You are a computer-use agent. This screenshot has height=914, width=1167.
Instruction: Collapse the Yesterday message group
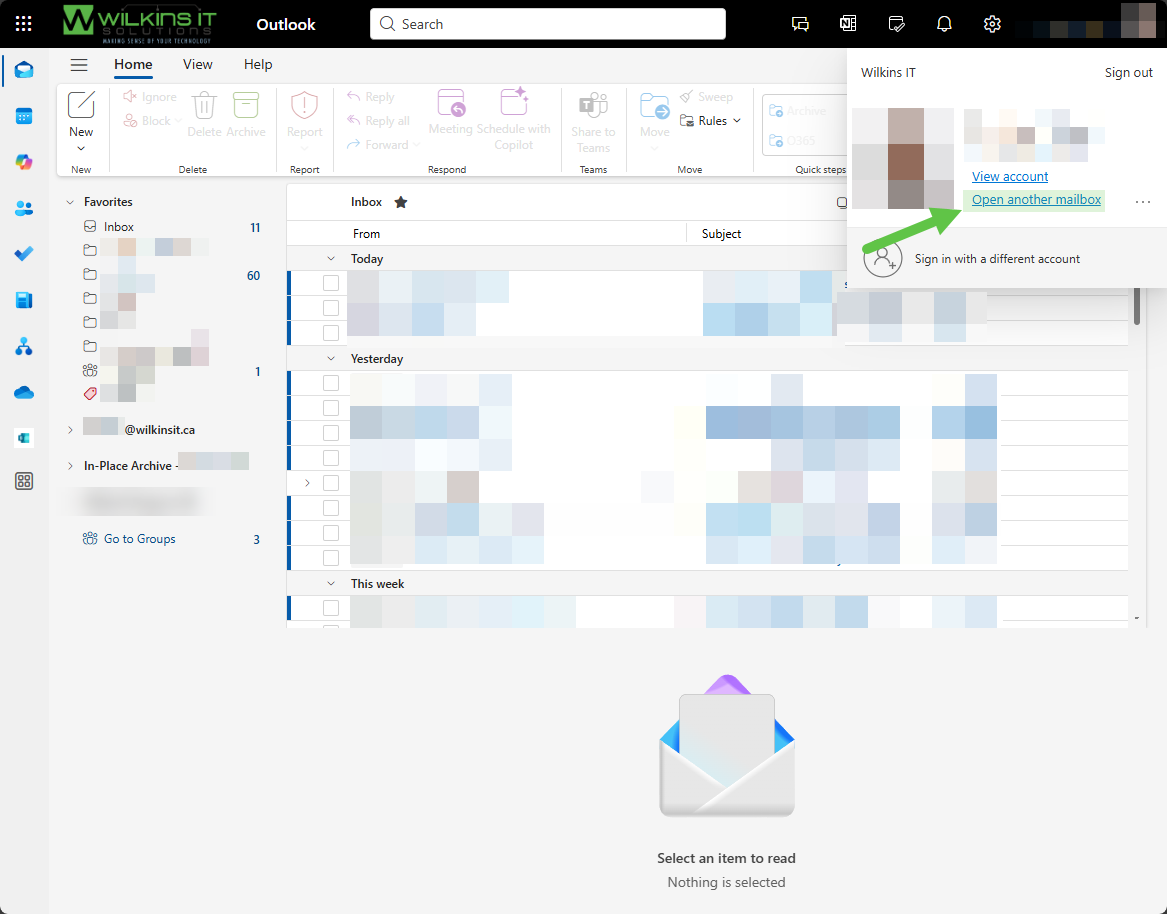coord(331,358)
